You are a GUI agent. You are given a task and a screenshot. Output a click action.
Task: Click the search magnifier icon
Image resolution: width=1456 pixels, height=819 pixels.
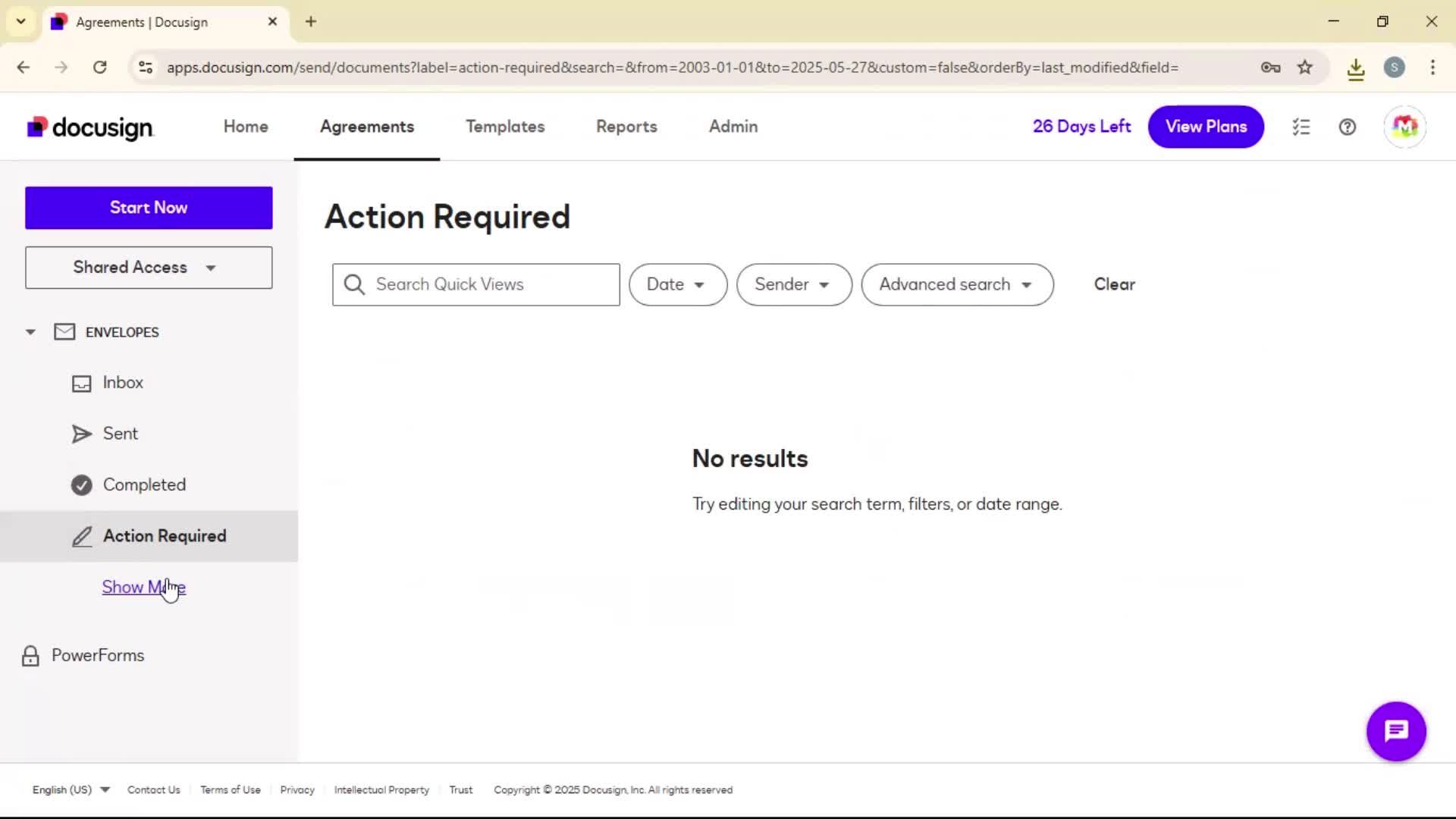(354, 284)
